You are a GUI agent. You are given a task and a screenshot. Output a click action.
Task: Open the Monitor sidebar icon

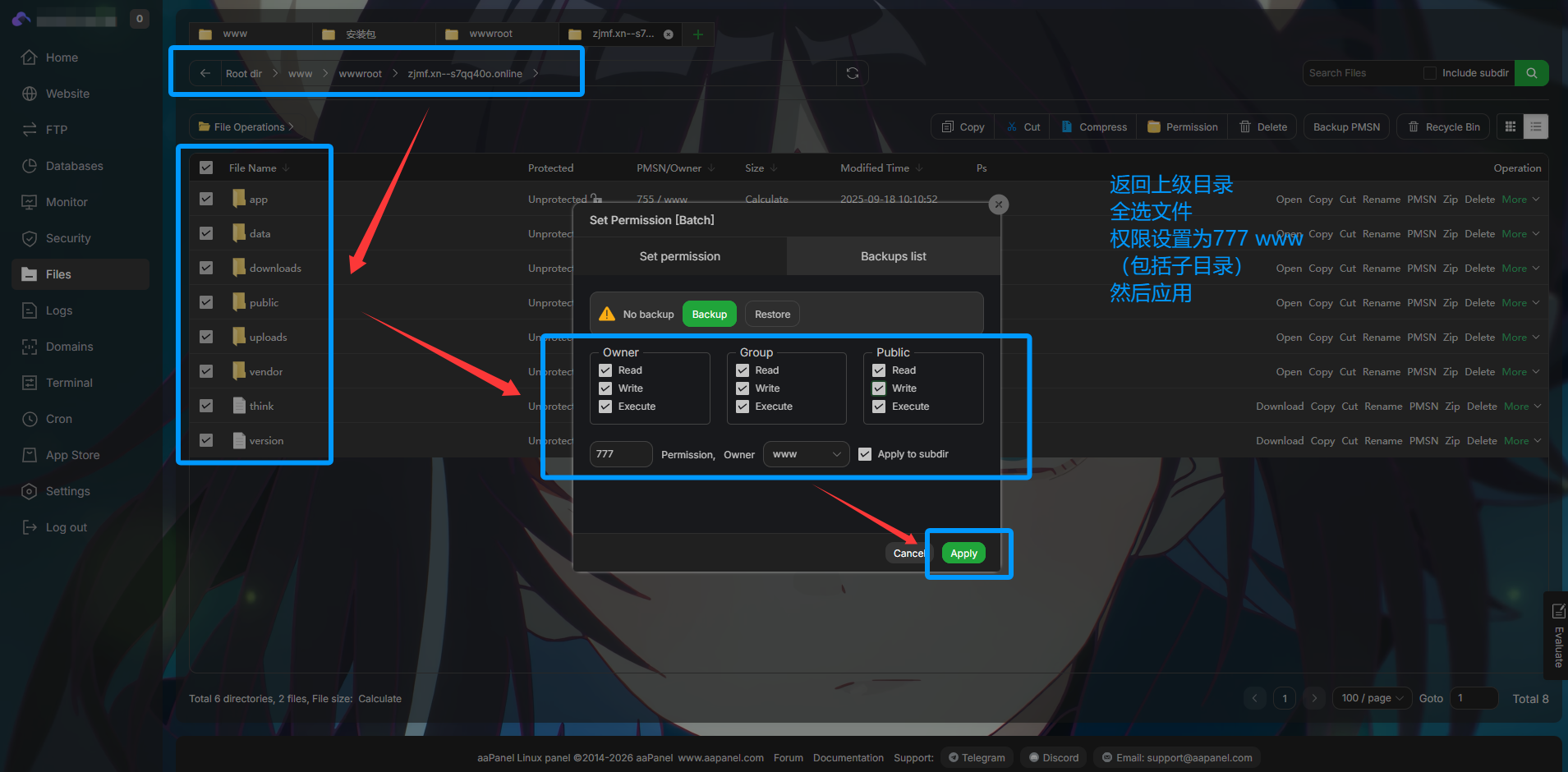point(30,202)
